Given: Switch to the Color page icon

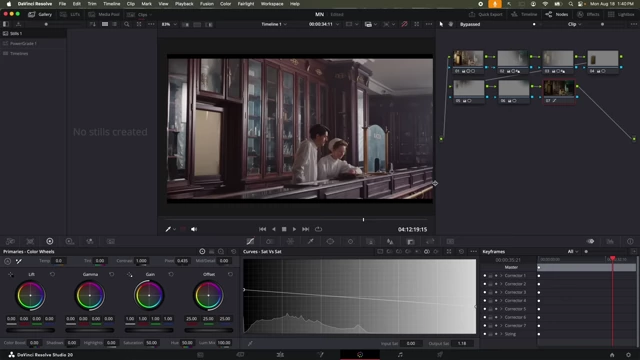Looking at the screenshot, I should (x=360, y=355).
